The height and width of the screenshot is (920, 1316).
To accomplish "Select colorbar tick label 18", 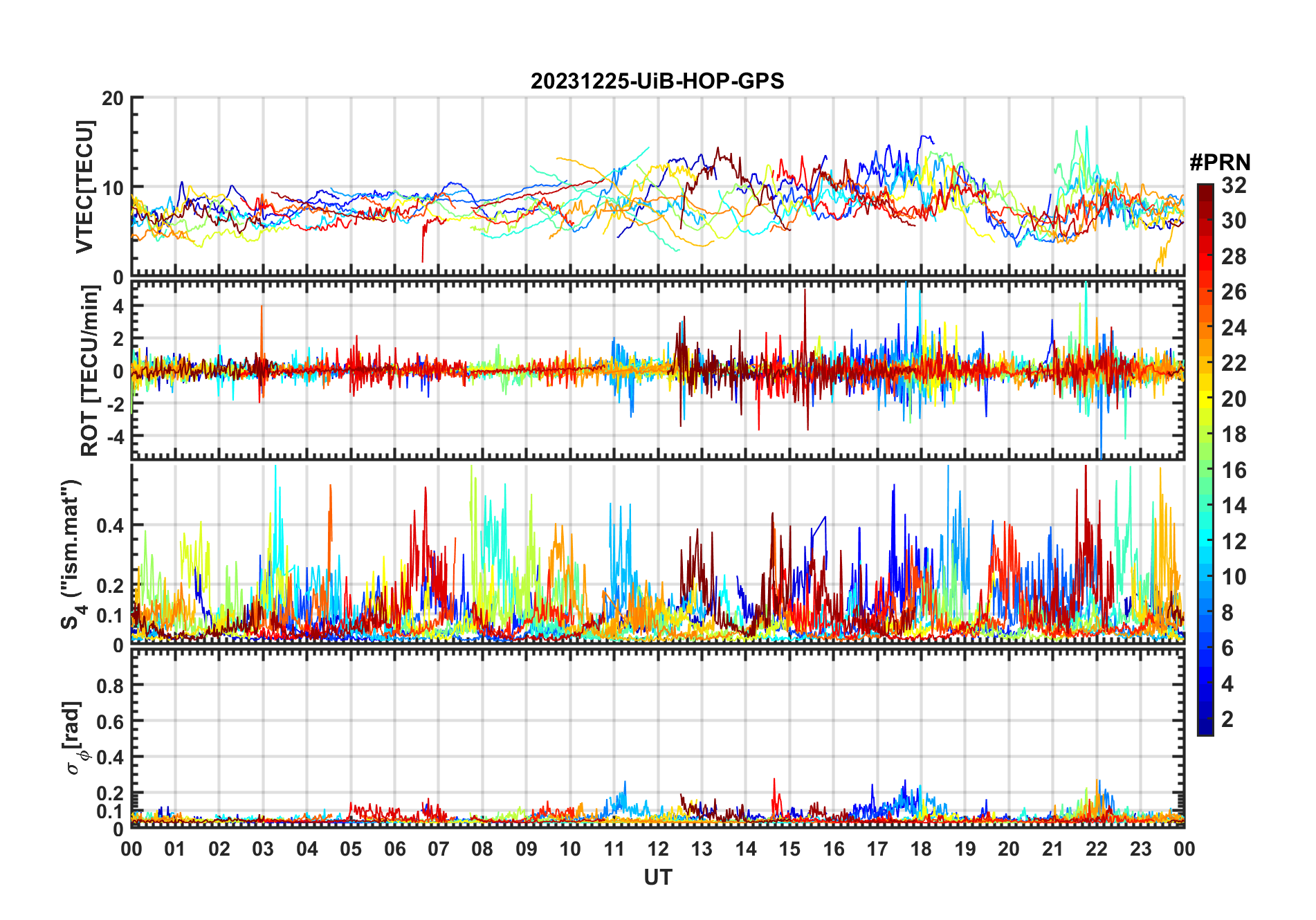I will pos(1234,434).
